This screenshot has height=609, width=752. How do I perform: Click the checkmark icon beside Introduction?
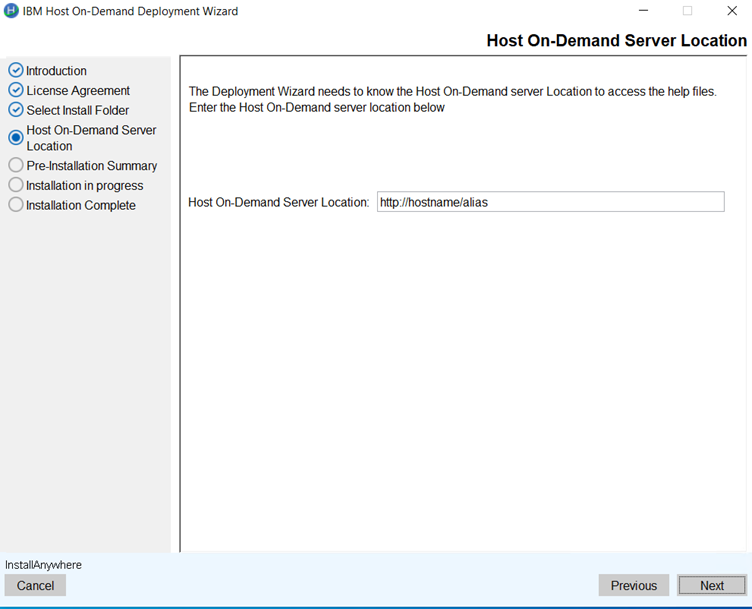tap(15, 70)
